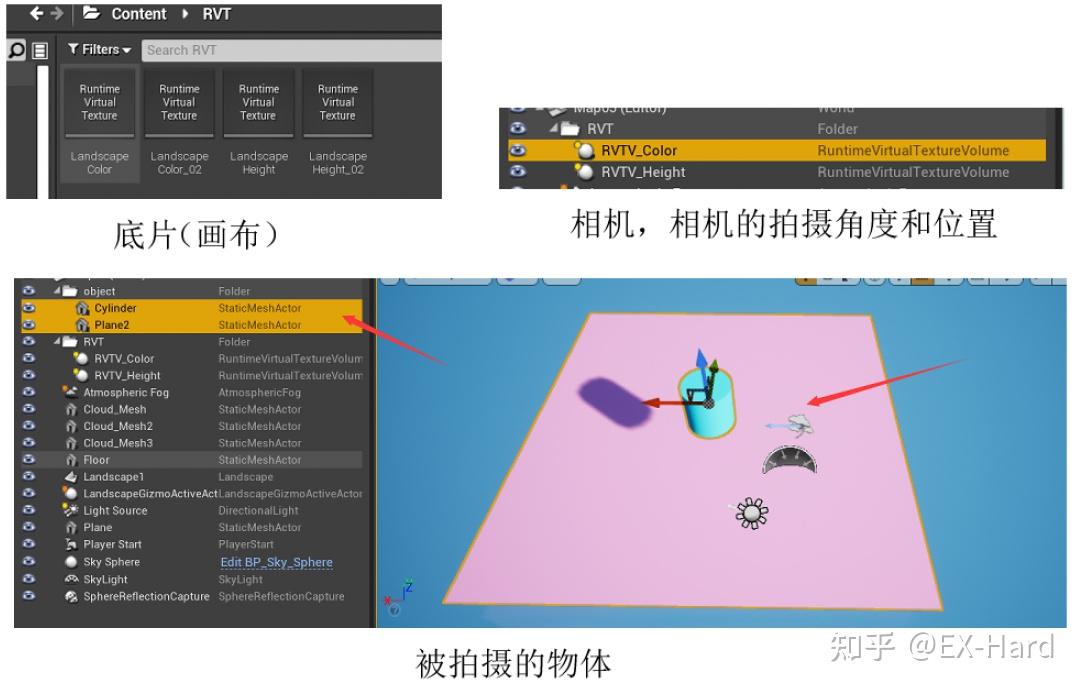Open the Filters dropdown
This screenshot has width=1083, height=691.
pos(97,49)
